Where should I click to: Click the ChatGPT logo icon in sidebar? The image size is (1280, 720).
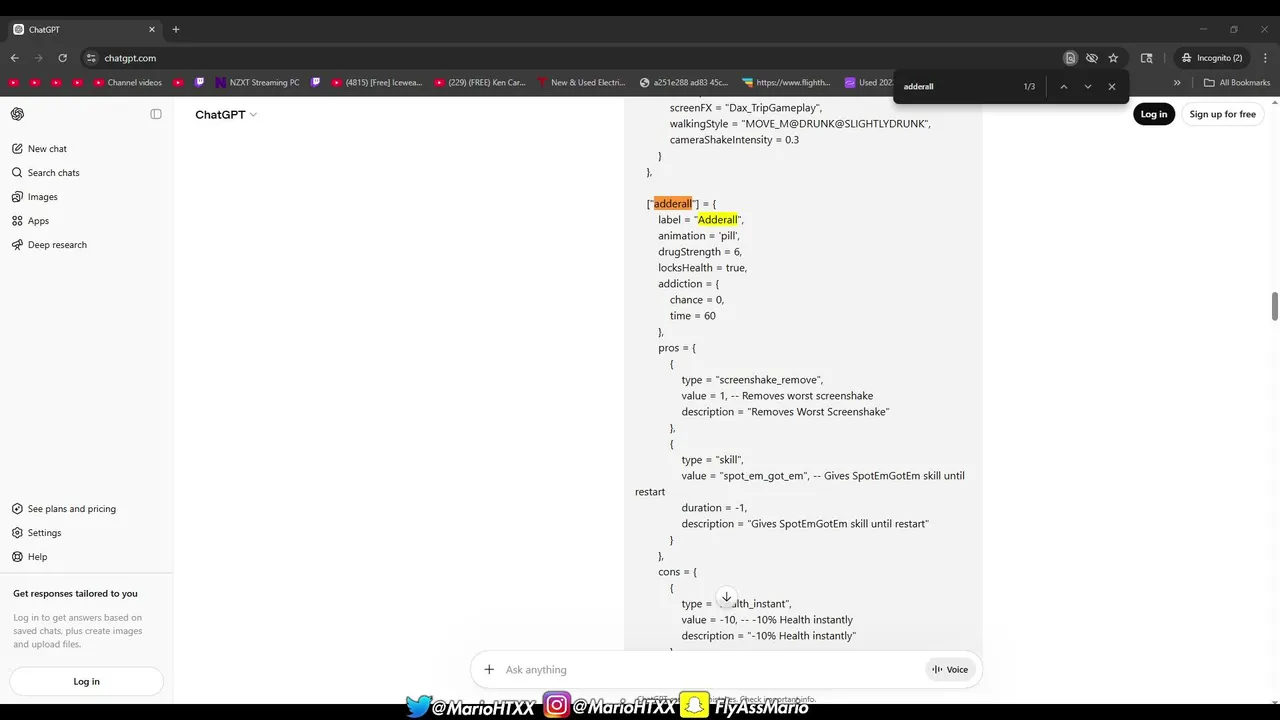pos(18,114)
